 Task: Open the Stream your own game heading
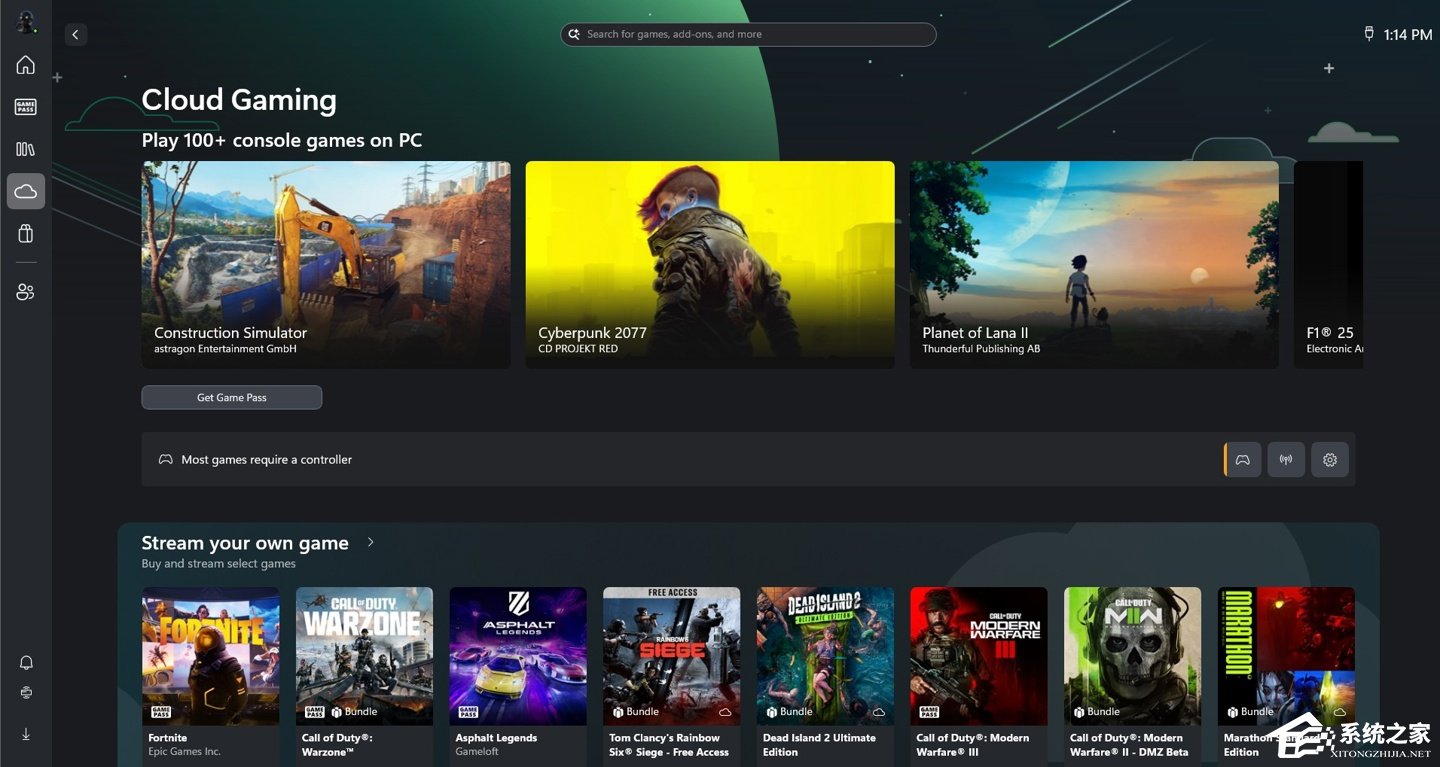tap(245, 543)
